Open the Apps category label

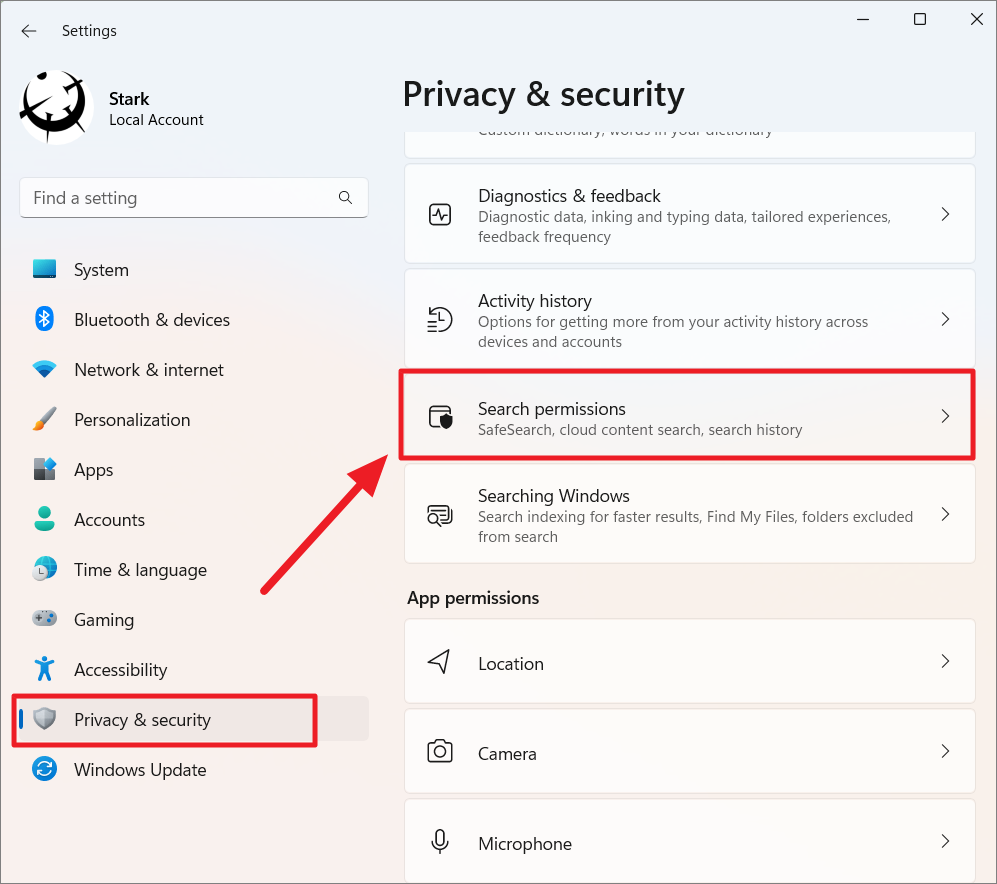pos(93,470)
